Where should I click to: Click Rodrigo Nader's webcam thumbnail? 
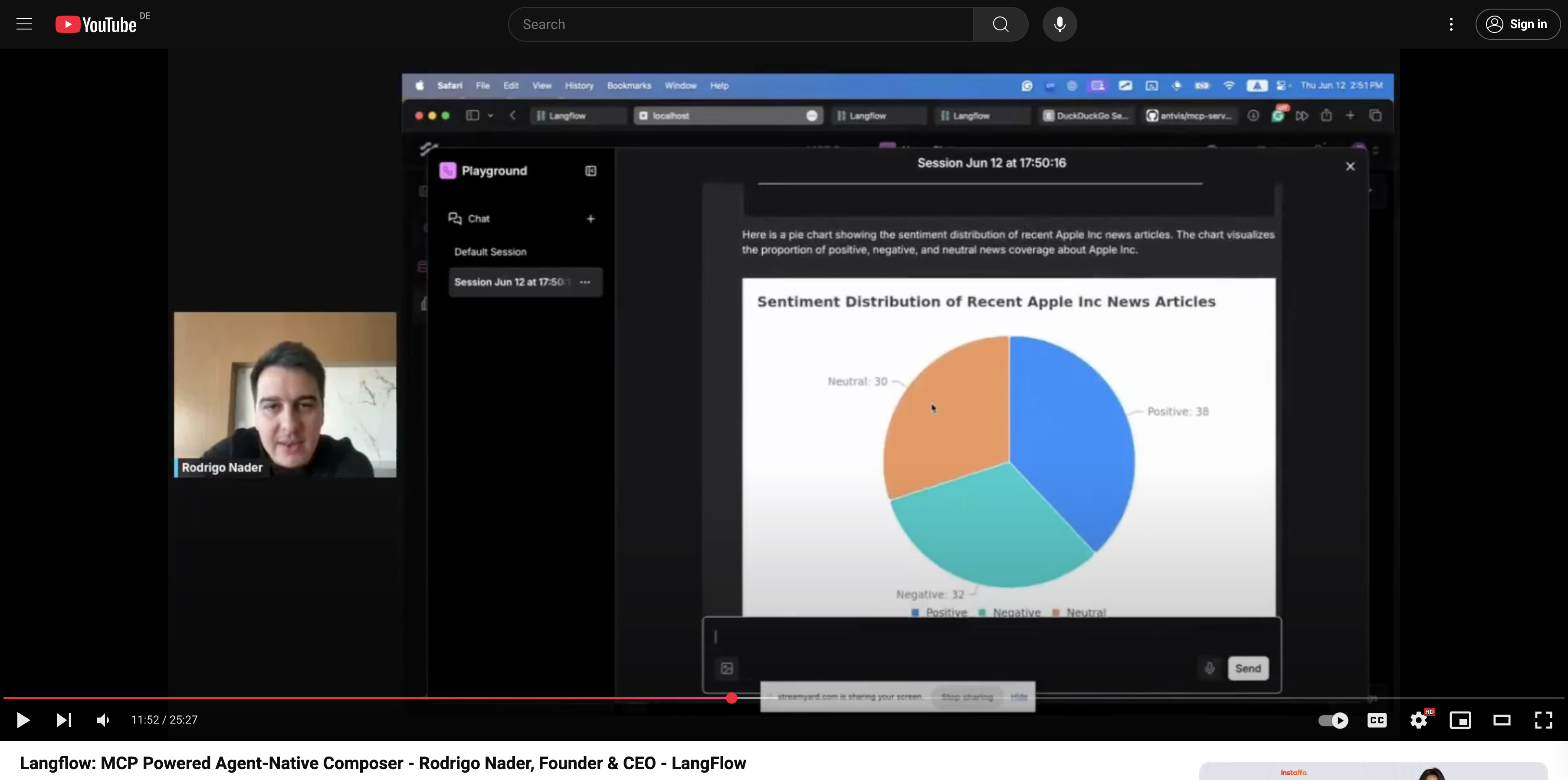click(x=285, y=394)
